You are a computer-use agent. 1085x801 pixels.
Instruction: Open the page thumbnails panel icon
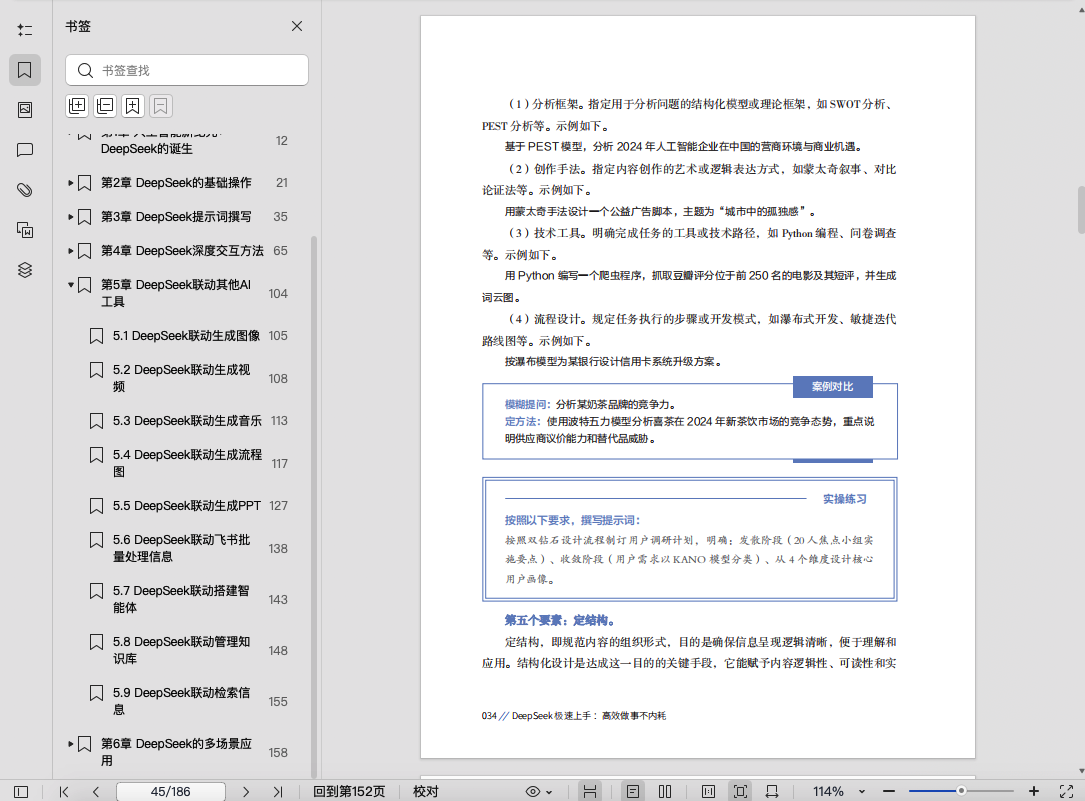(x=25, y=110)
